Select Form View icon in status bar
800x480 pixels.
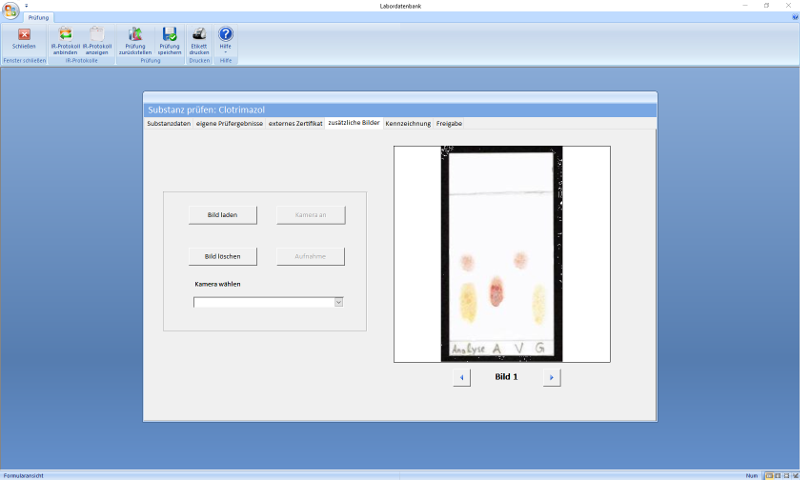tap(770, 475)
